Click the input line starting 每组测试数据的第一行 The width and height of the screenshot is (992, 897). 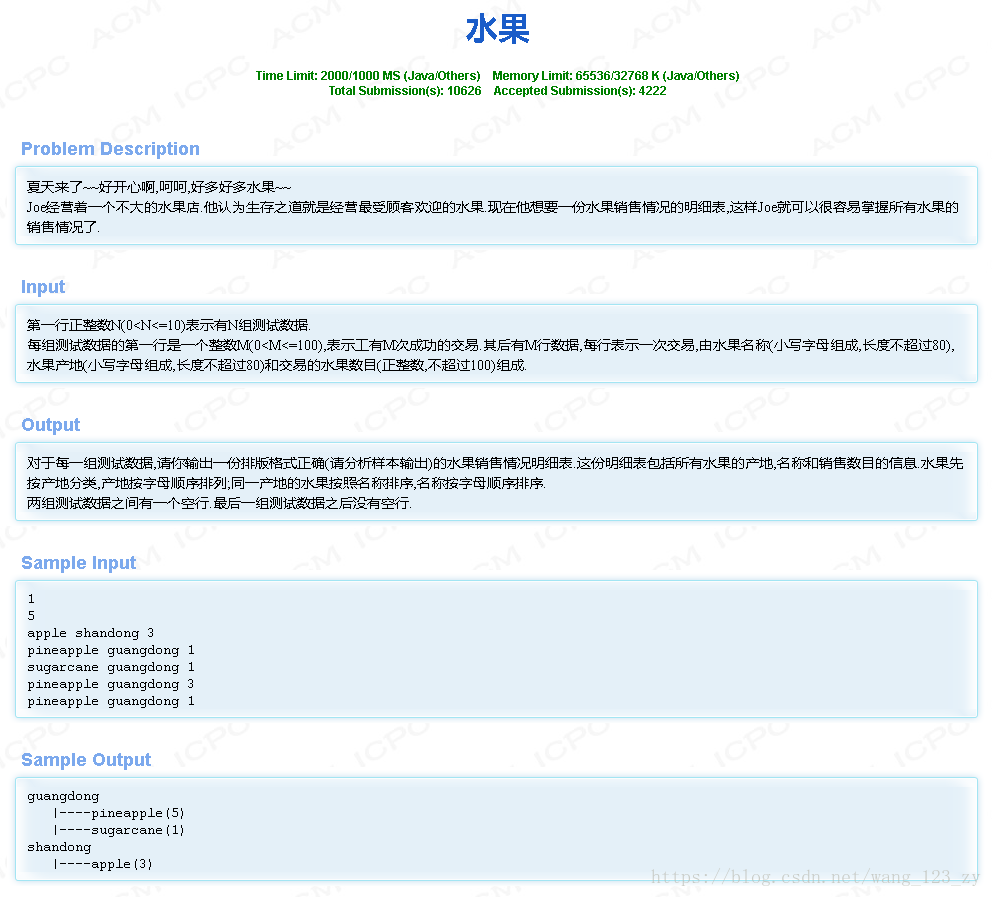coord(491,345)
